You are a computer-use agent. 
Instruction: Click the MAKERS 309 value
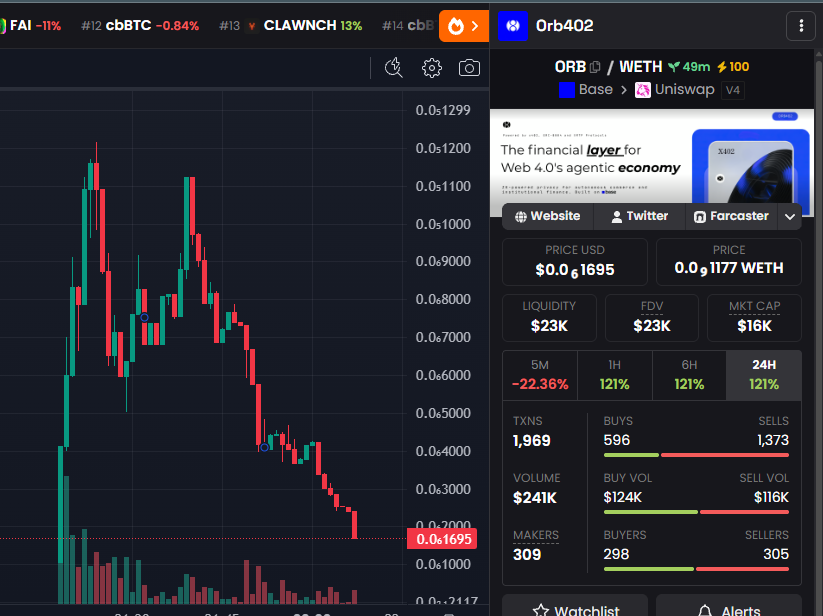coord(526,555)
